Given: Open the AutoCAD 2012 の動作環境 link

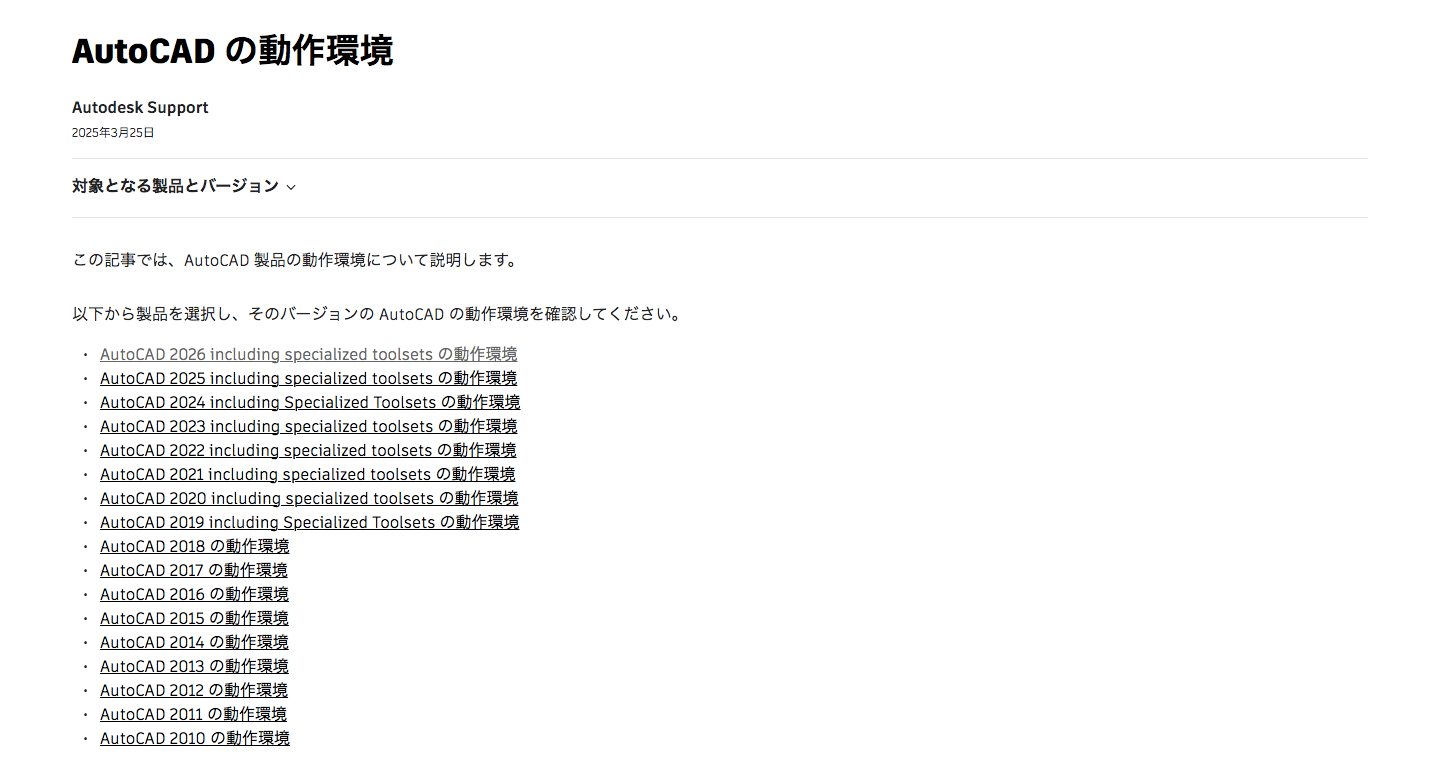Looking at the screenshot, I should [193, 690].
